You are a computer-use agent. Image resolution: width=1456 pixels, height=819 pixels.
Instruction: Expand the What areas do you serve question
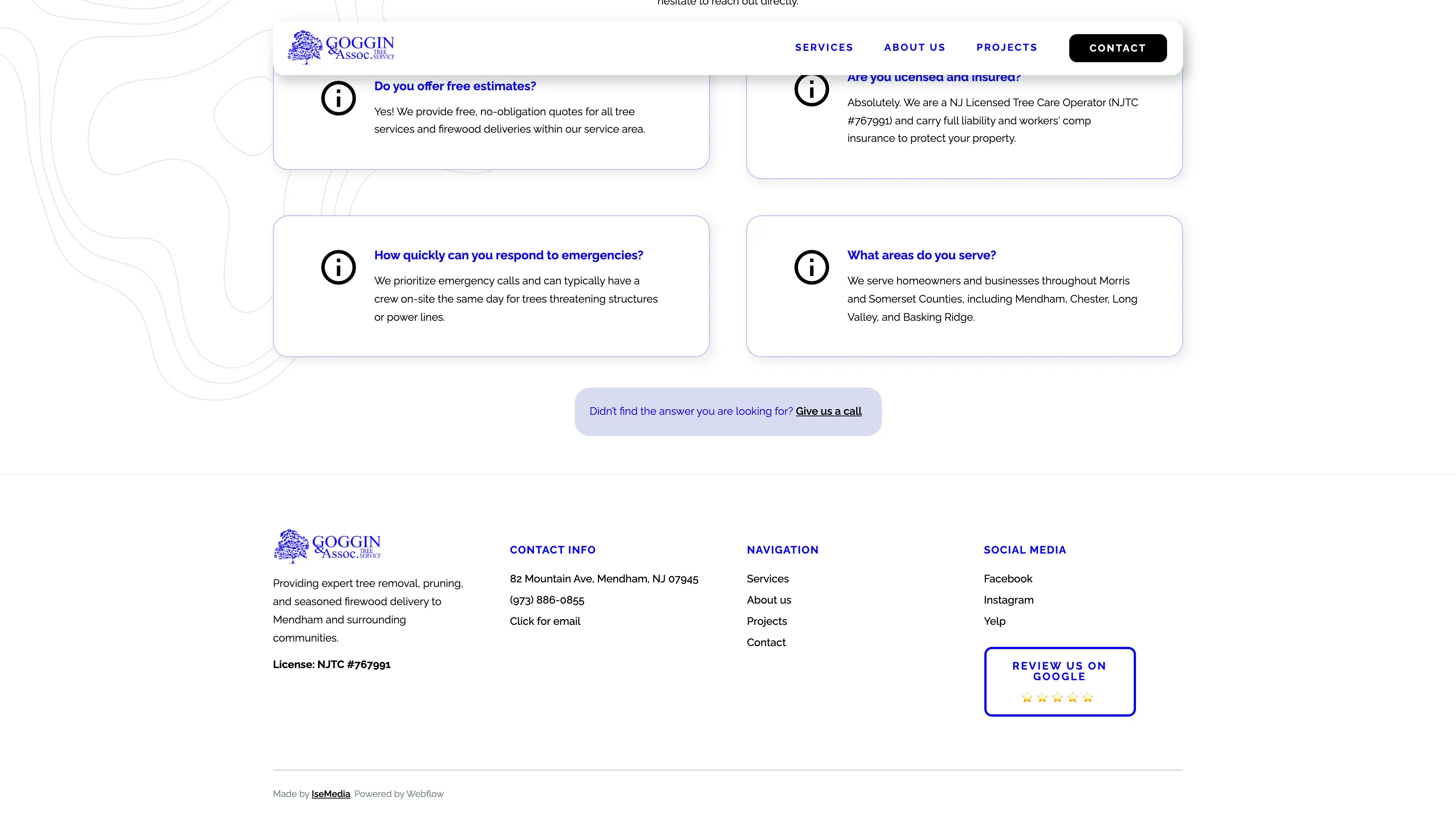coord(921,256)
